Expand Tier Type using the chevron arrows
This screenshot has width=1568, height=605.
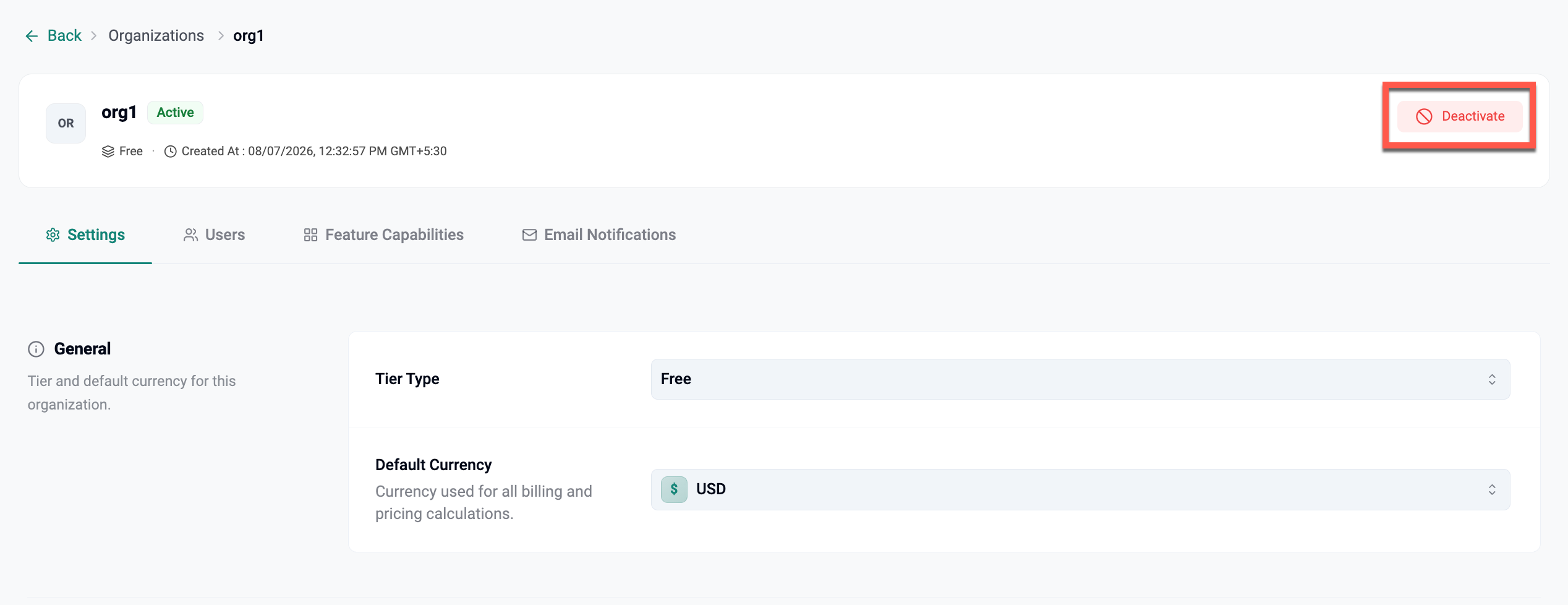coord(1492,379)
